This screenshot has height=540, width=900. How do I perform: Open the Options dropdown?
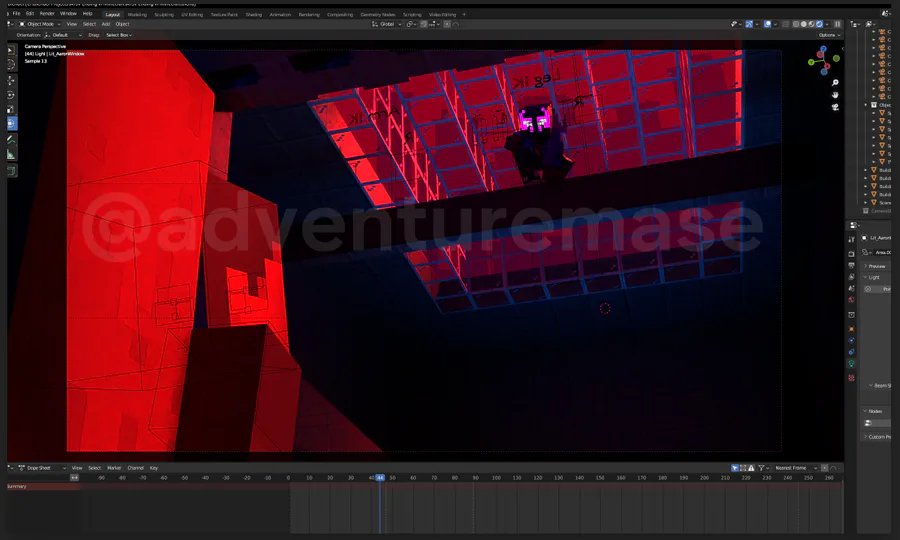[x=829, y=35]
